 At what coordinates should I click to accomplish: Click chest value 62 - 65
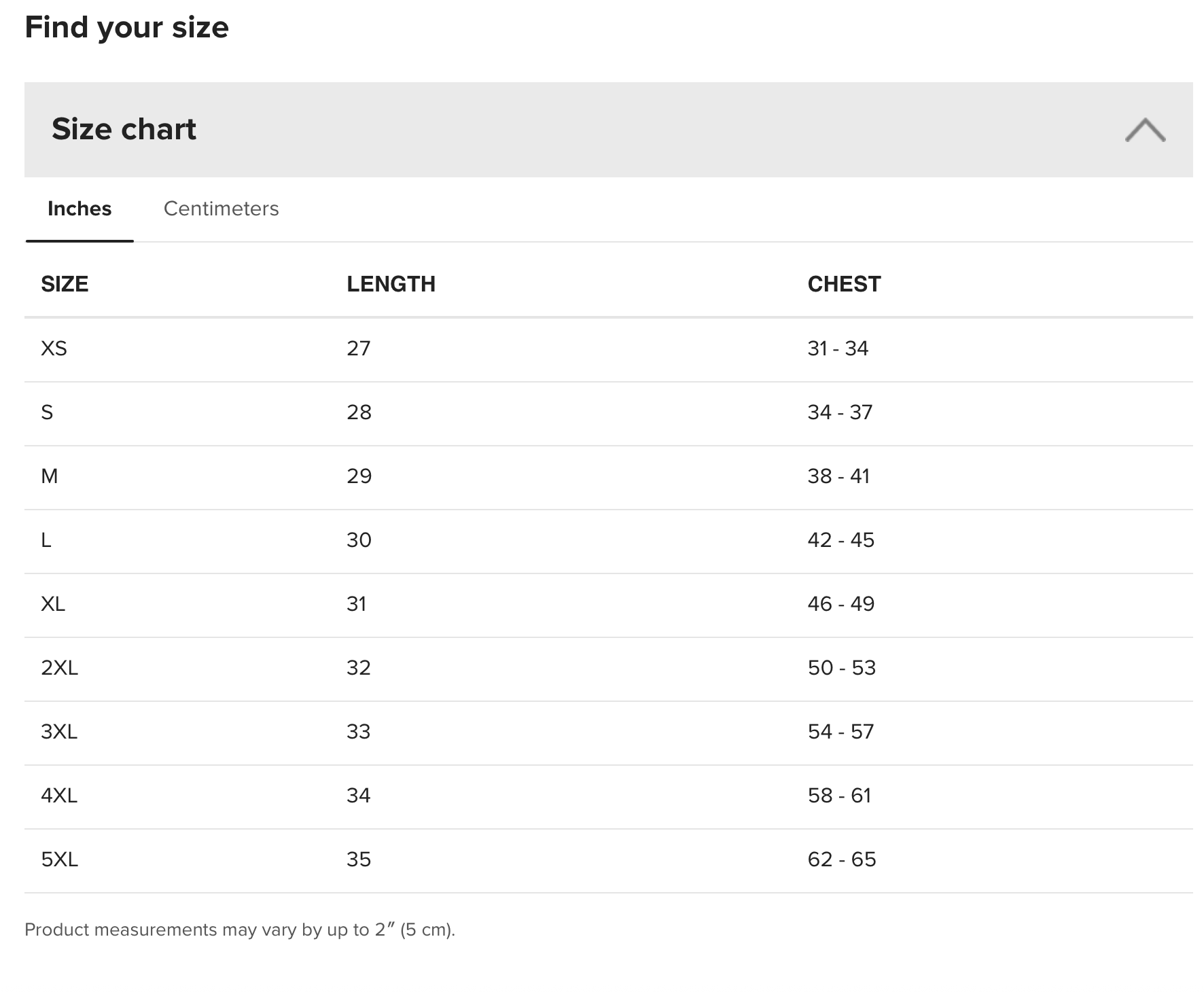click(x=842, y=860)
